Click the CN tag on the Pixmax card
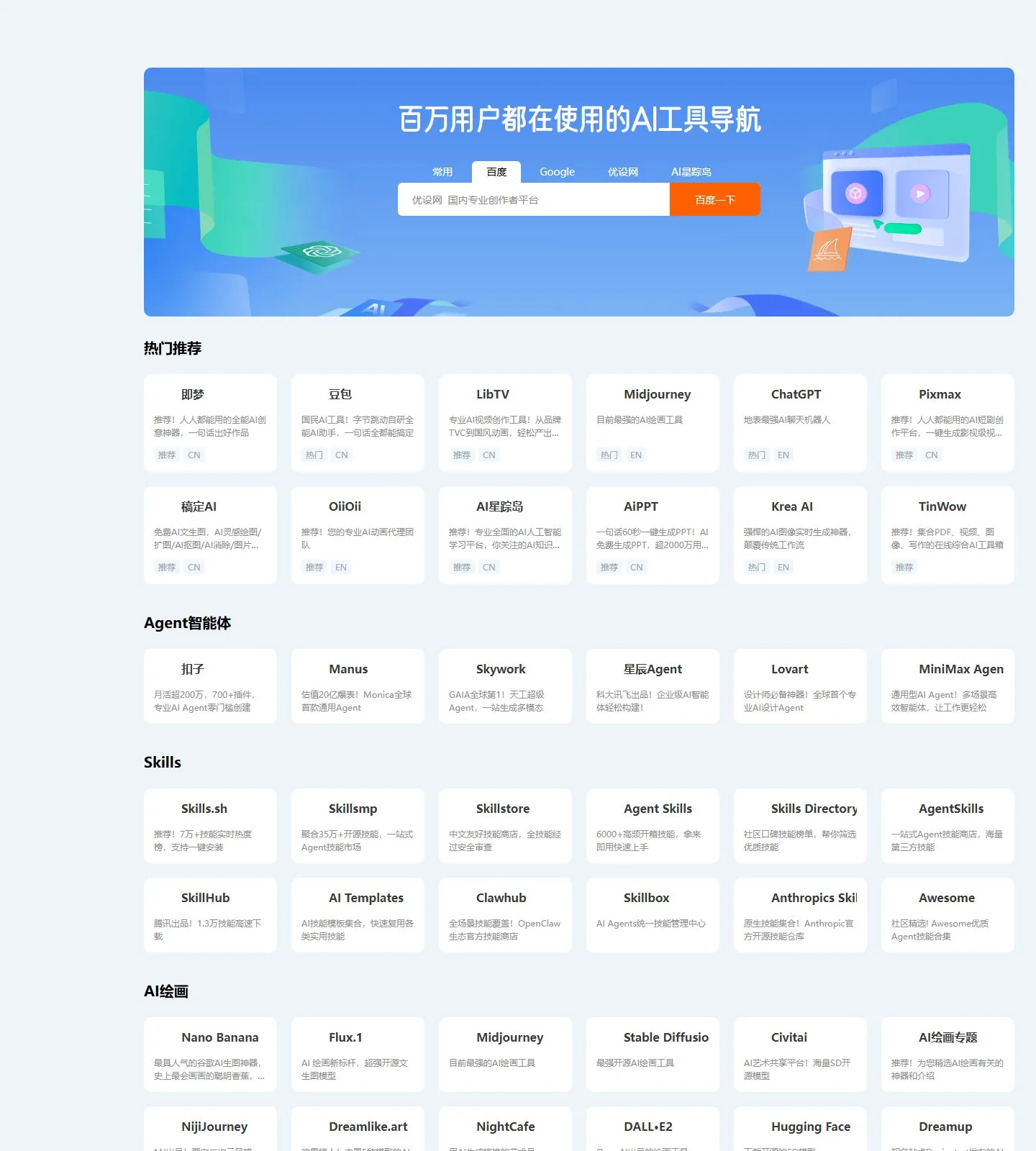This screenshot has height=1151, width=1036. (932, 455)
